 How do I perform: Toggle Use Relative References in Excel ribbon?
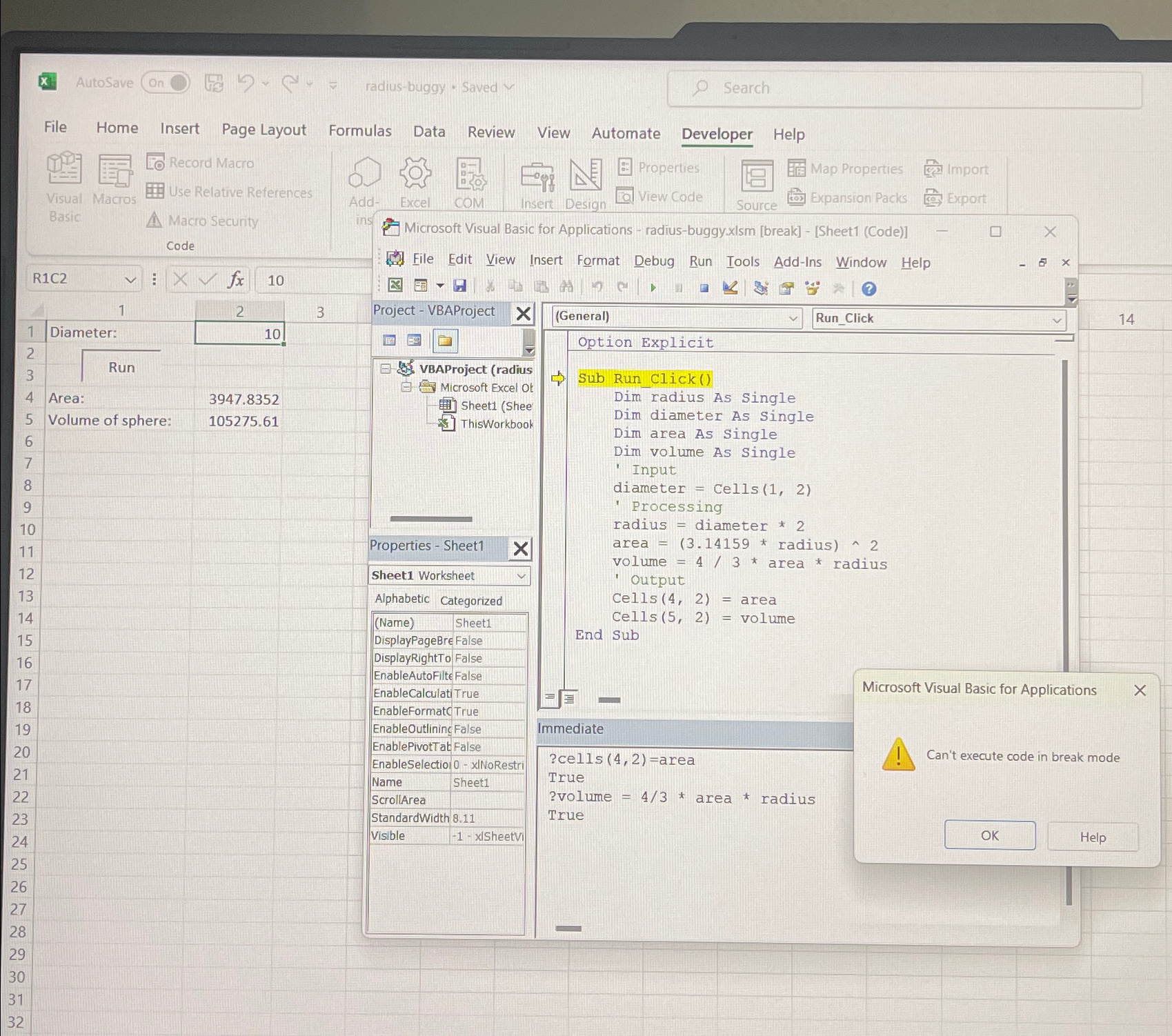[230, 192]
